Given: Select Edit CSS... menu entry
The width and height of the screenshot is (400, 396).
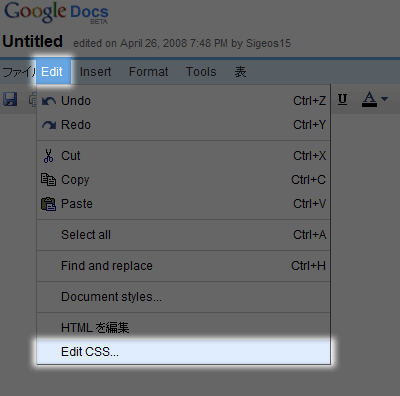Looking at the screenshot, I should coord(184,352).
